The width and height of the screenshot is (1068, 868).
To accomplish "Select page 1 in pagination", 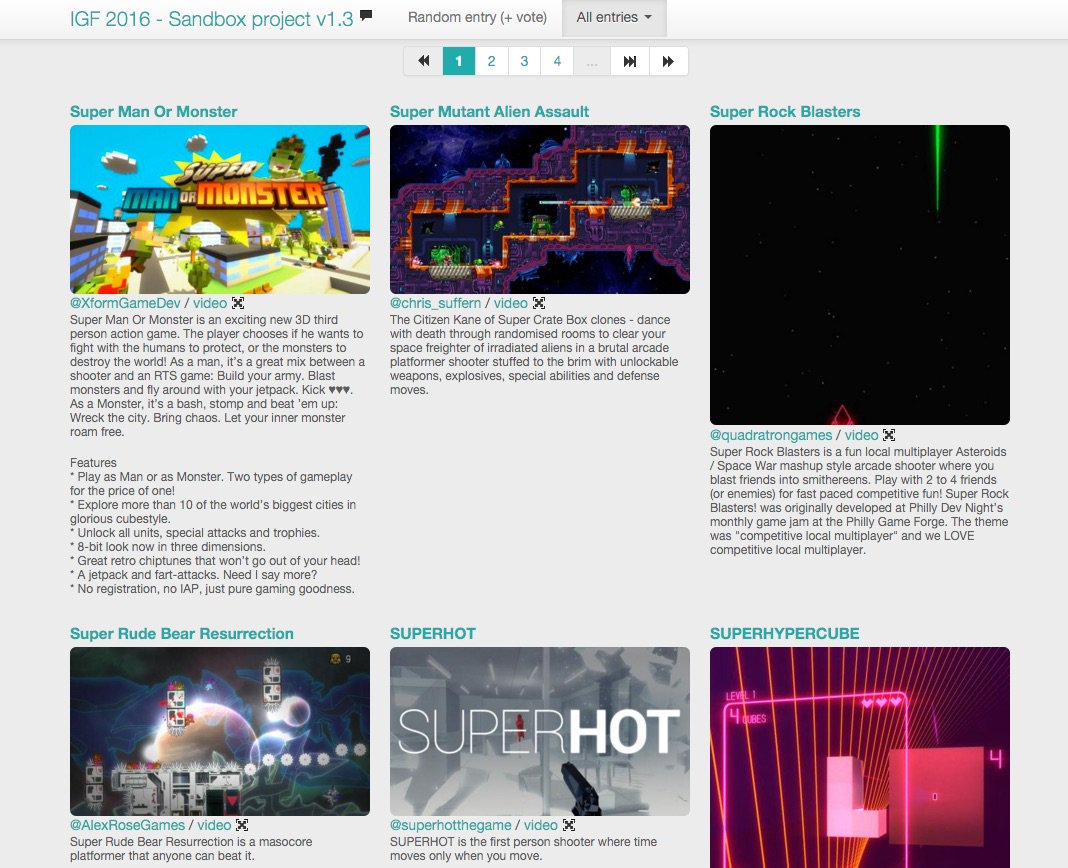I will [x=458, y=61].
